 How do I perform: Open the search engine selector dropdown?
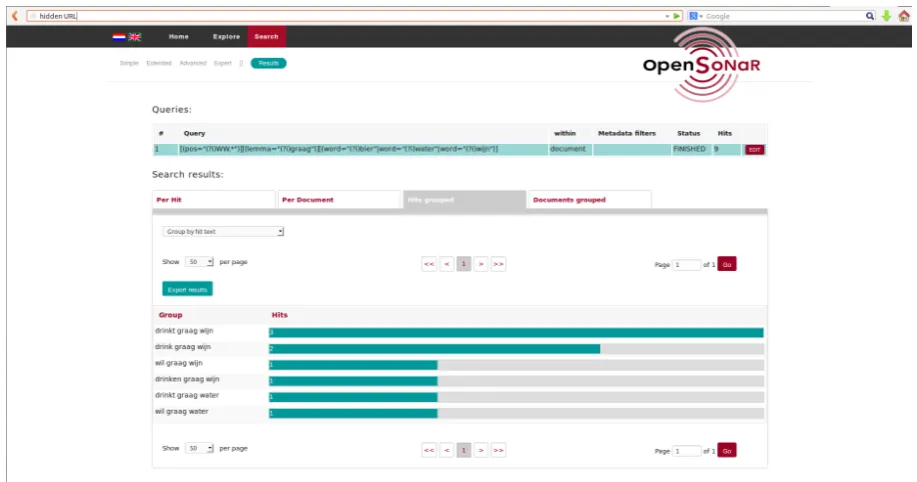click(x=695, y=16)
